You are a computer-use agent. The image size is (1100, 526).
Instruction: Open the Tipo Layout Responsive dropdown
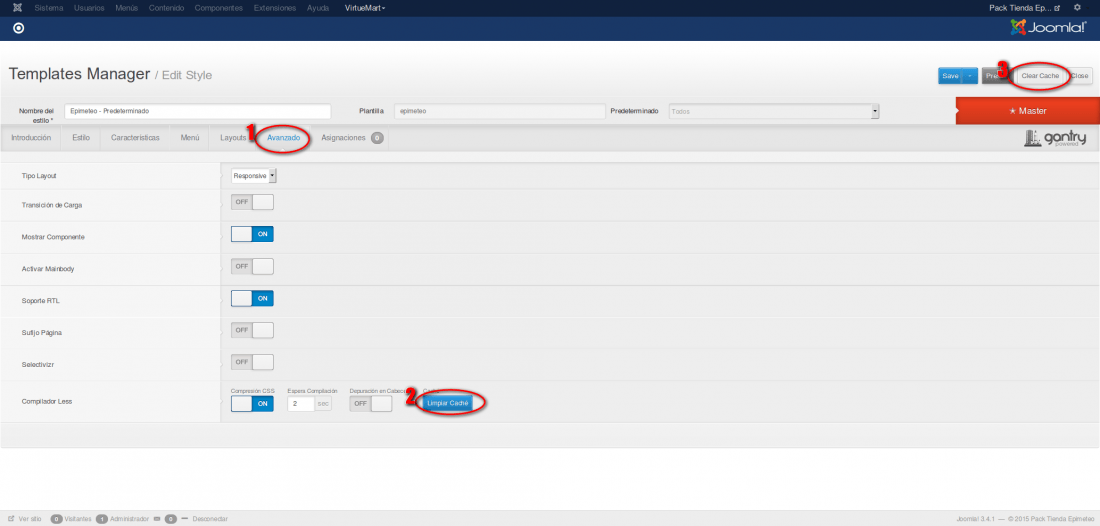(254, 175)
